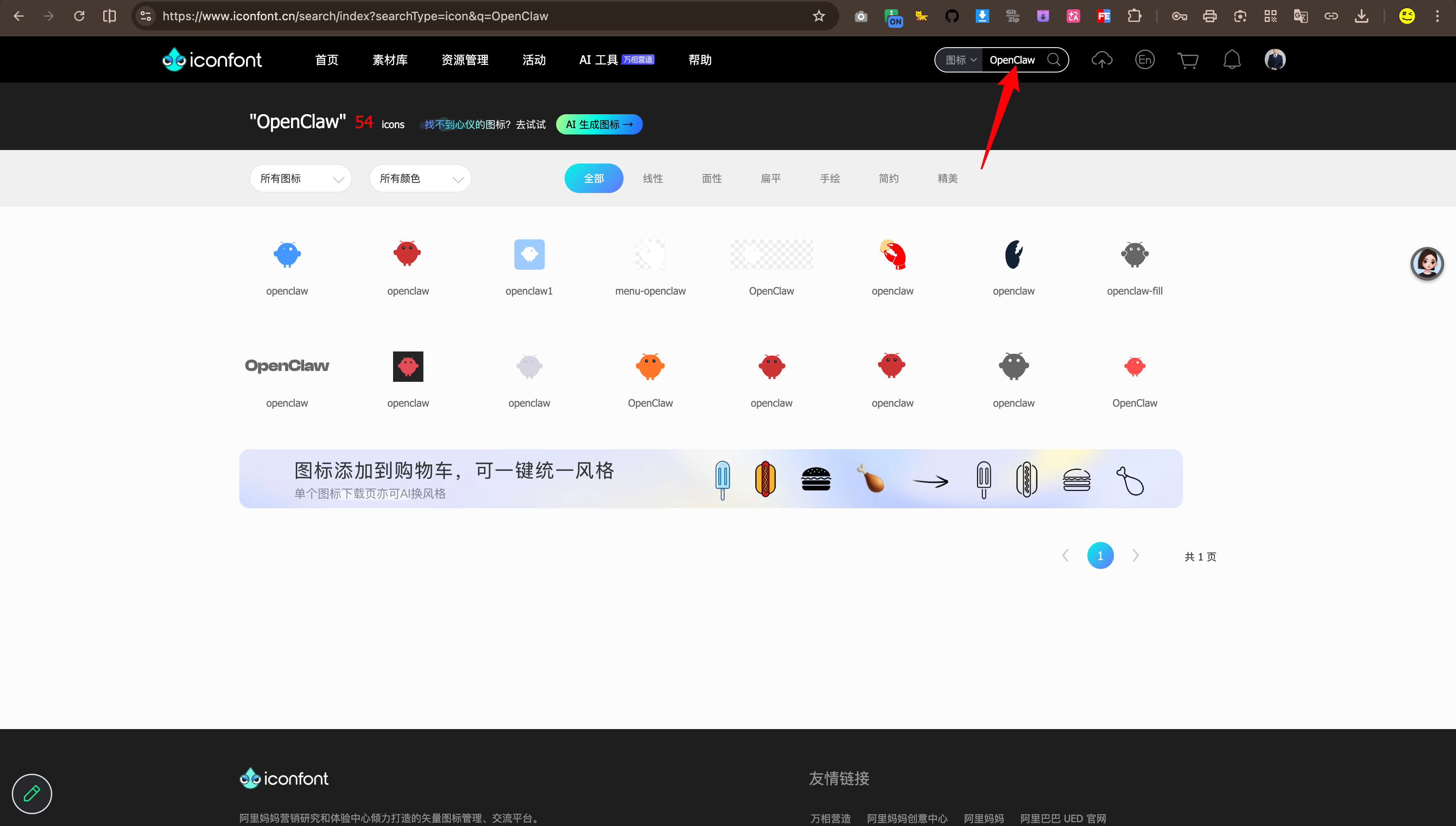The image size is (1456, 826).
Task: Open the menu-openclaw icon result
Action: [650, 254]
